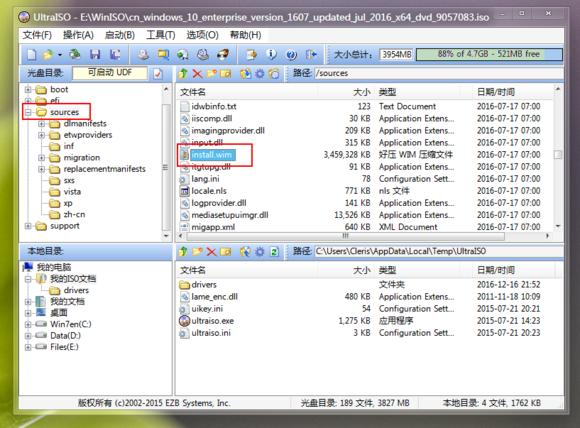Expand the dlmanifests folder node
Screen dimensions: 580x428
(x=41, y=124)
